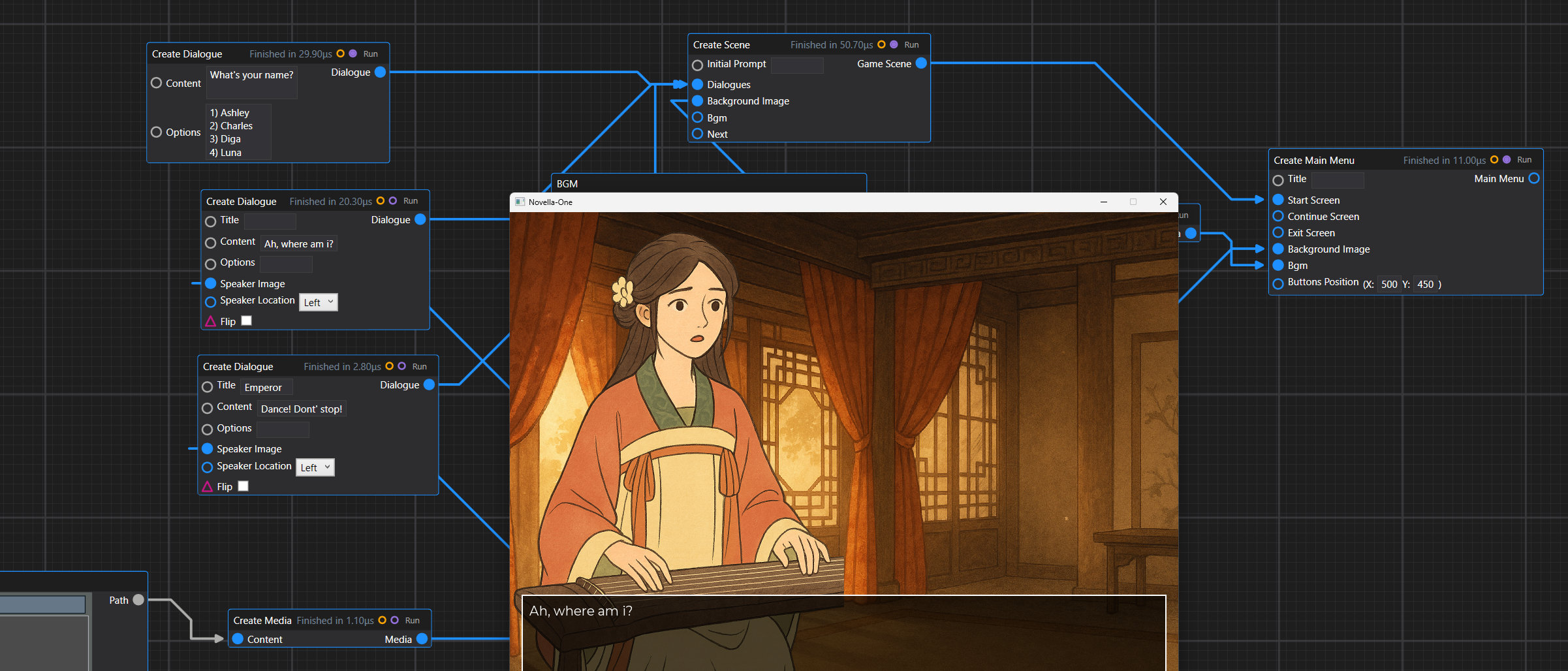Click the BGM node header
The width and height of the screenshot is (1568, 671).
(709, 183)
